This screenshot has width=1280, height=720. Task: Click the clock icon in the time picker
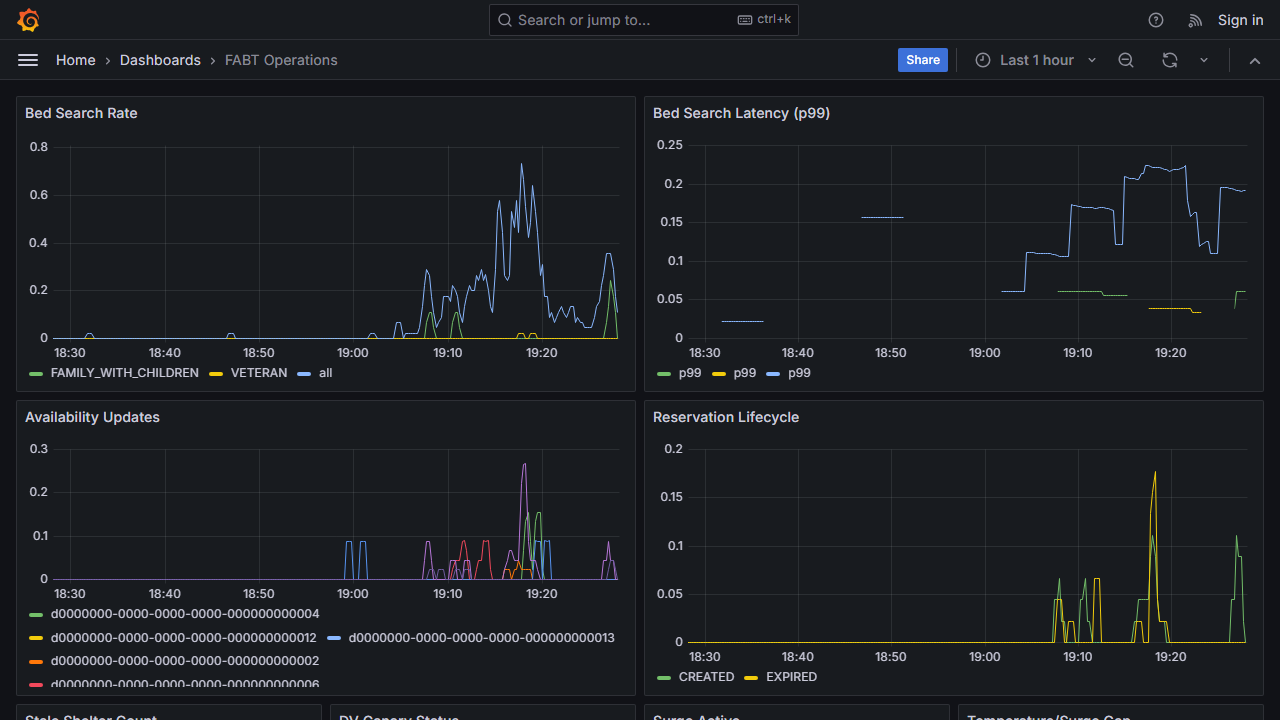(983, 60)
